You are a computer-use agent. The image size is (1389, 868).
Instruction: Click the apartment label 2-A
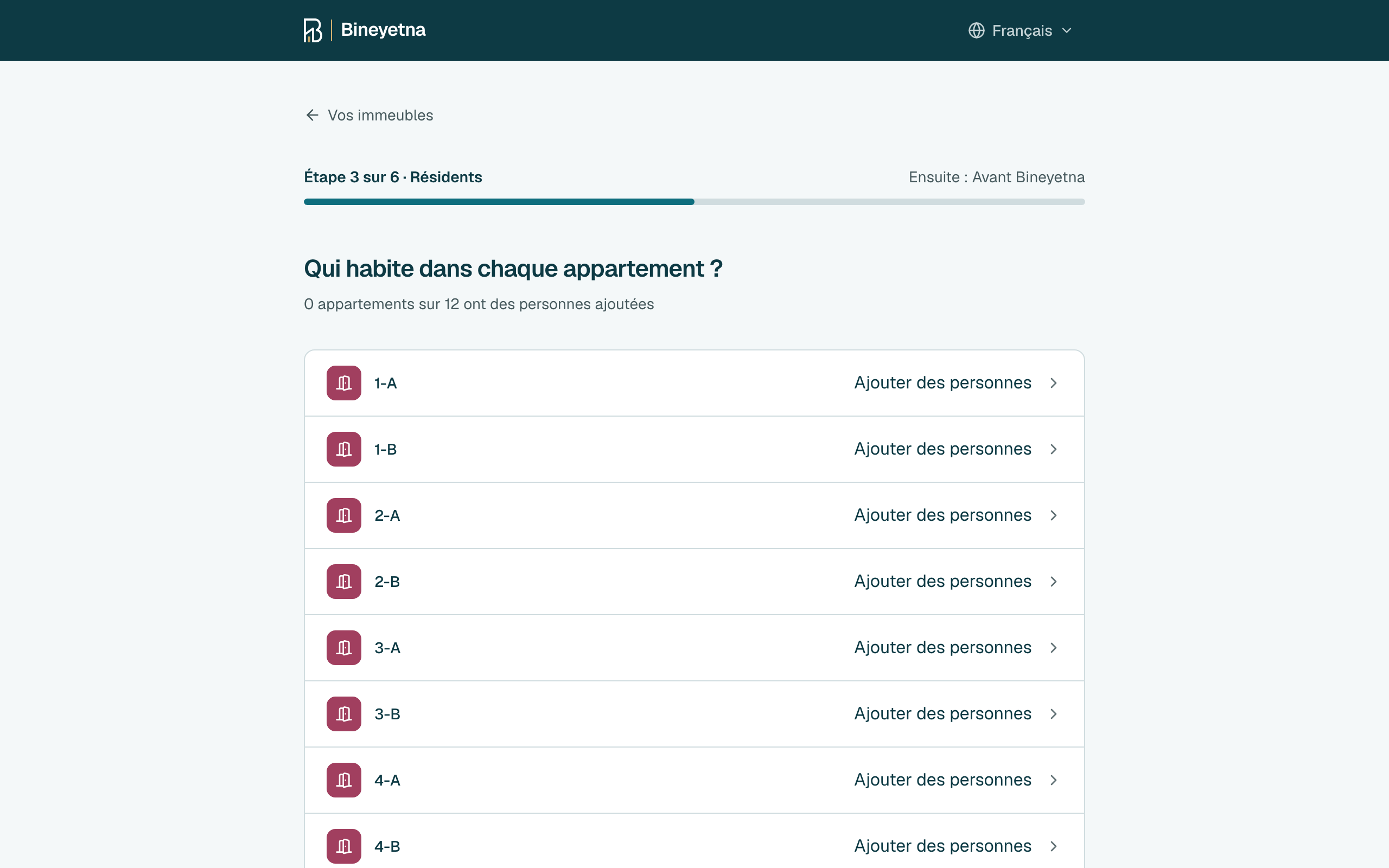pos(387,515)
